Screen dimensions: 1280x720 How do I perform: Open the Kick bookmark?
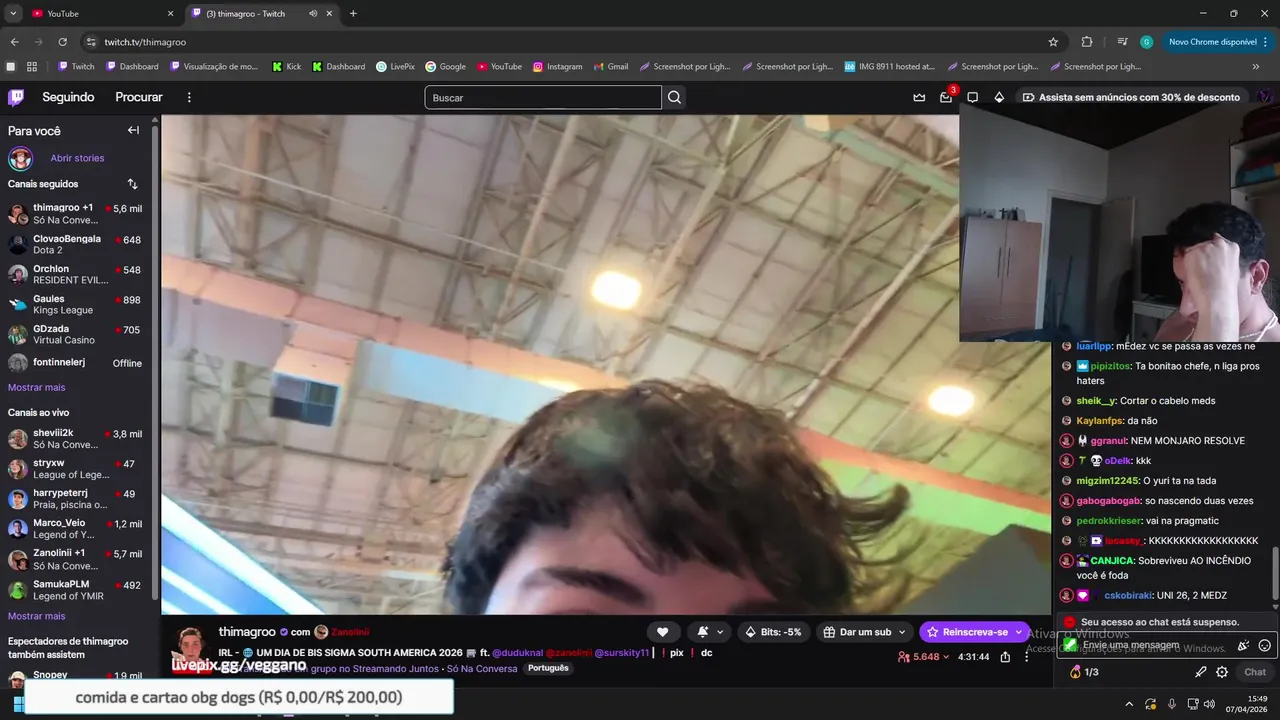point(286,67)
